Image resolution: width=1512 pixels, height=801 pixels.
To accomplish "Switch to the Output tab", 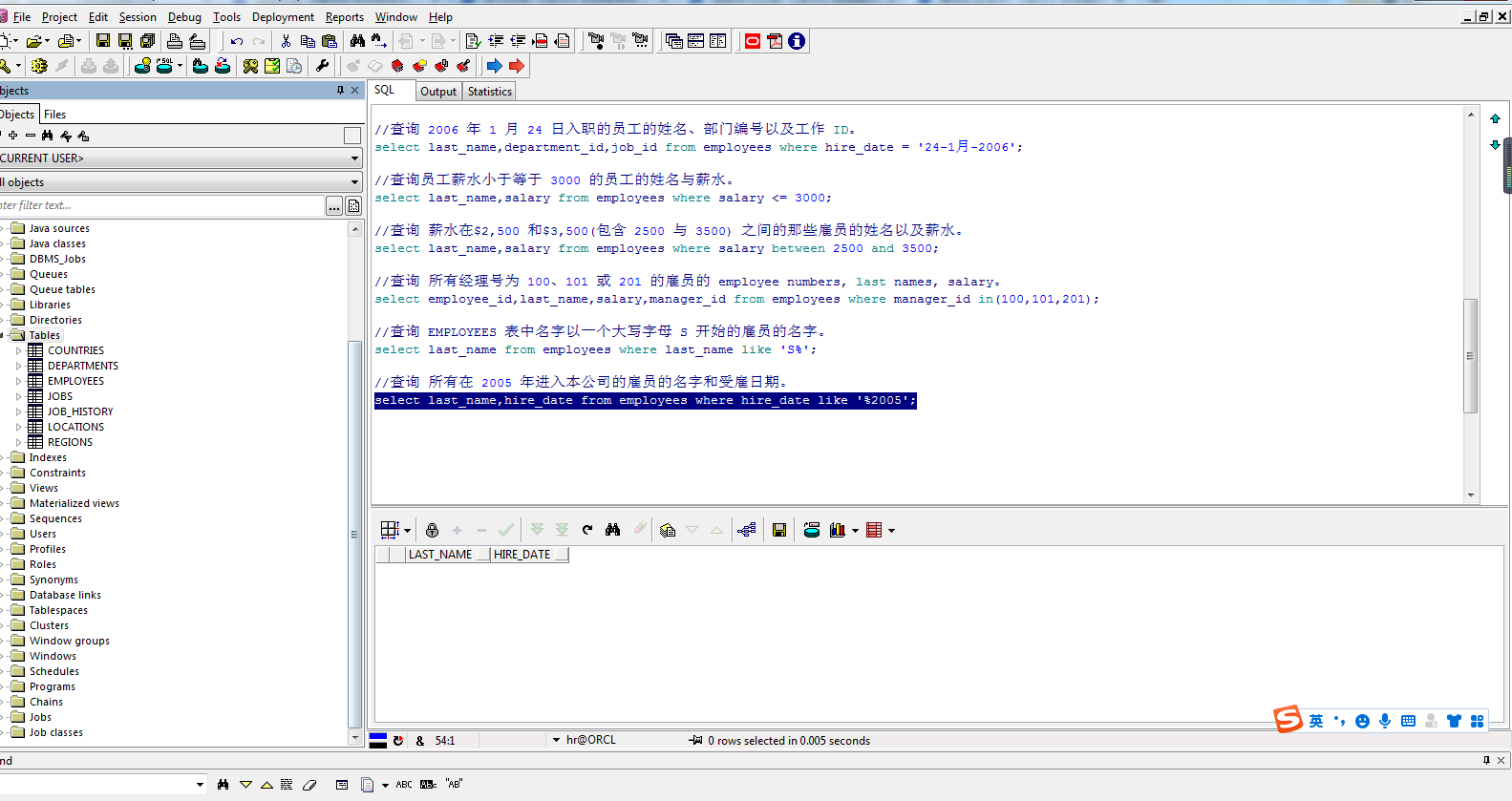I will click(x=438, y=92).
